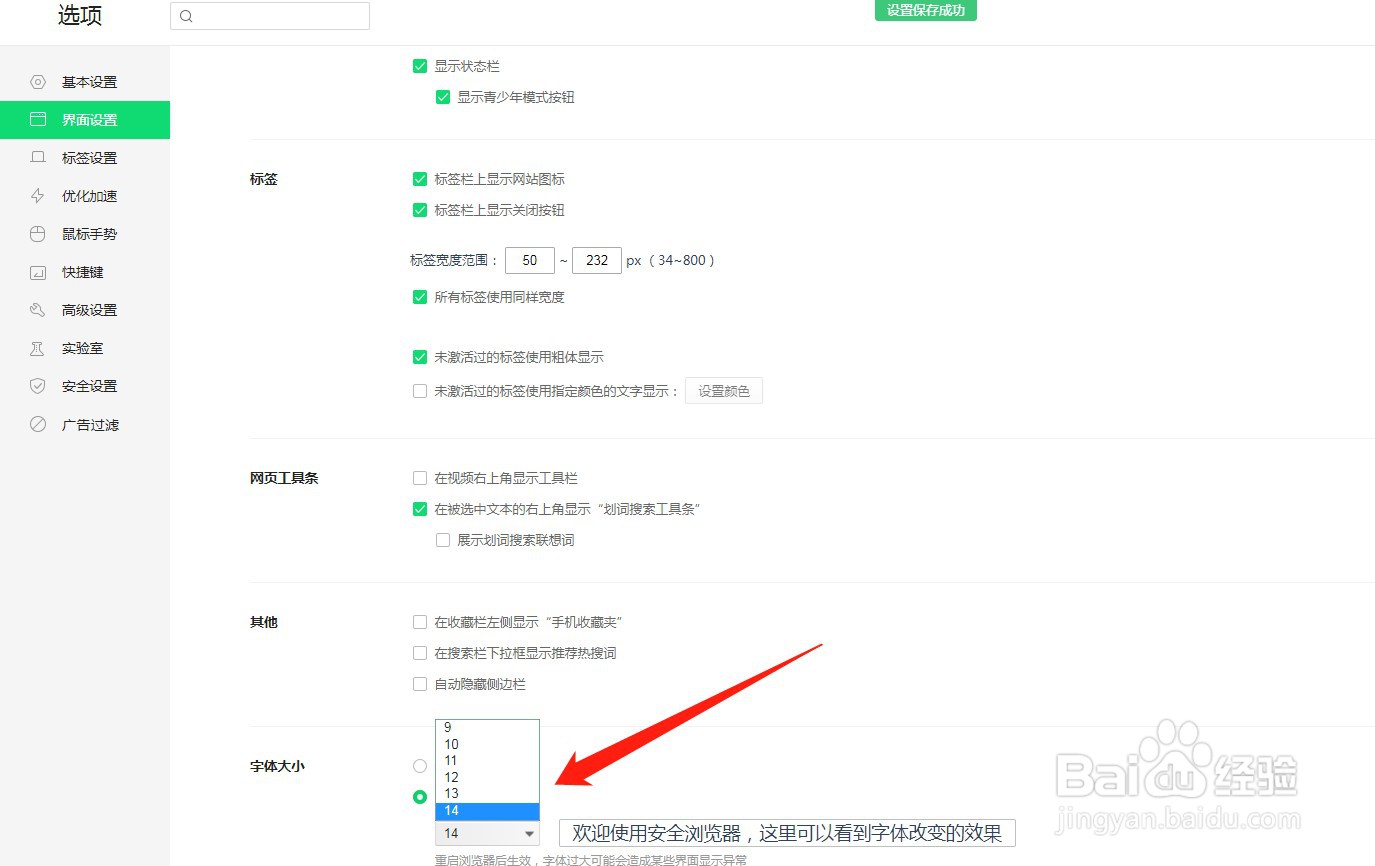This screenshot has width=1375, height=866.
Task: Enable 在视频右上角显示工具栏 checkbox
Action: coord(420,477)
